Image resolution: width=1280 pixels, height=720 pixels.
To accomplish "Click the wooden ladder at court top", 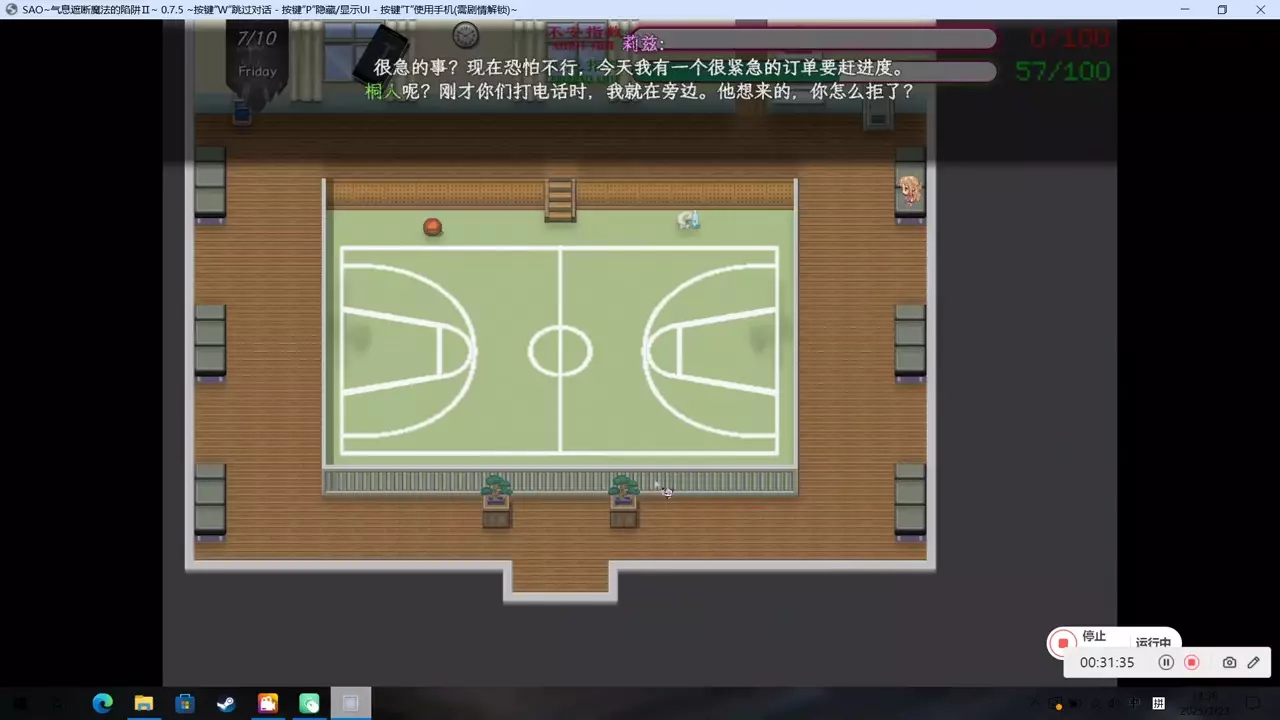I will pyautogui.click(x=560, y=200).
